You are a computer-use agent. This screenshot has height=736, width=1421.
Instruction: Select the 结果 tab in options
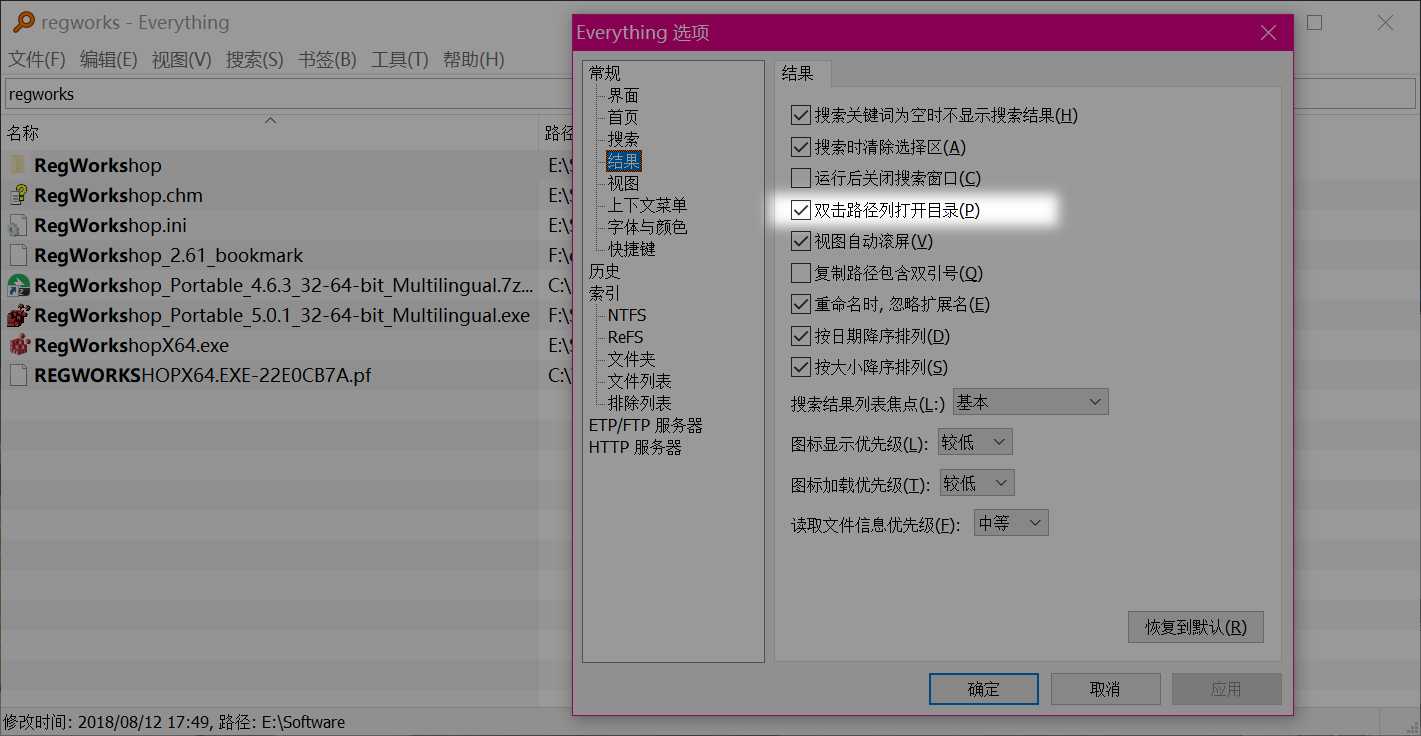click(797, 73)
